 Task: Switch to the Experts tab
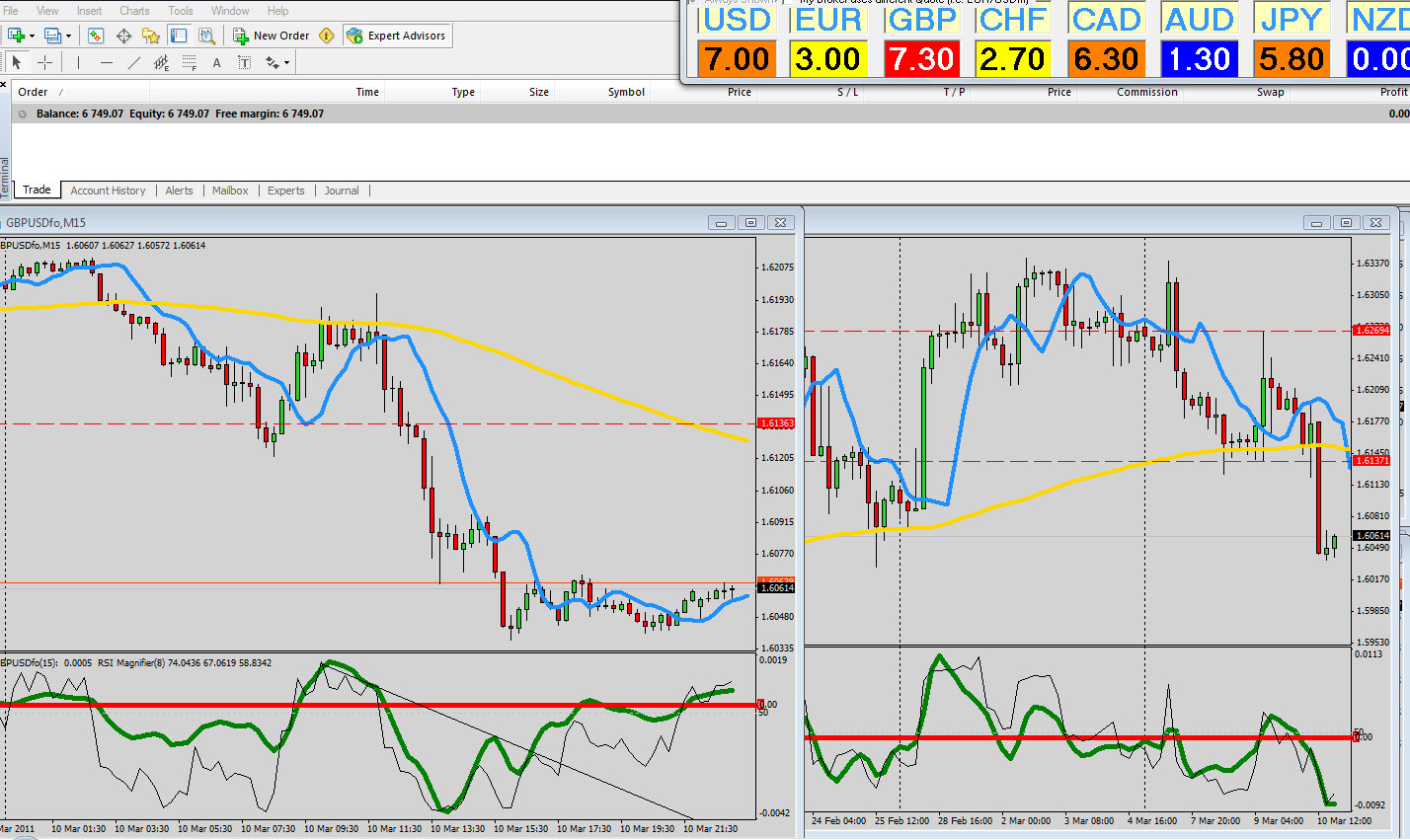tap(286, 191)
